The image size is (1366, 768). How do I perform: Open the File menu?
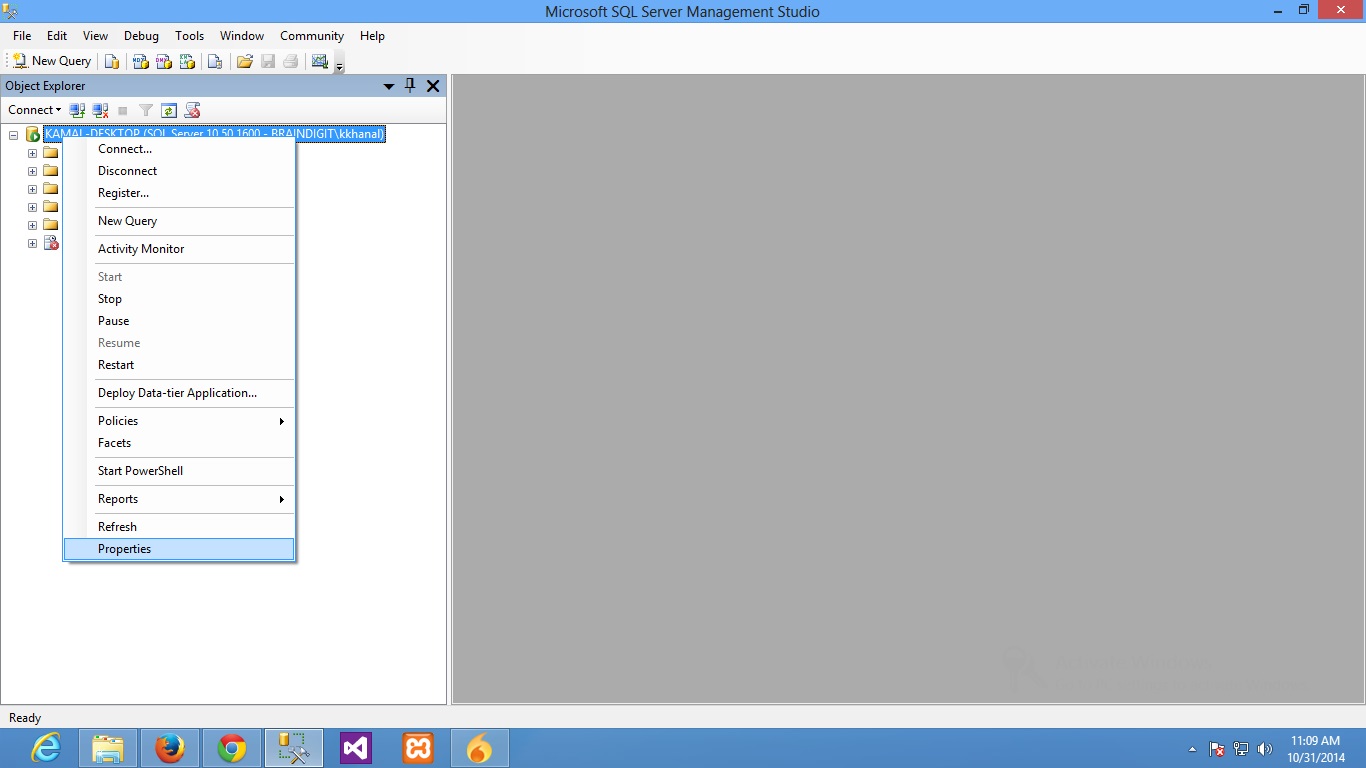pyautogui.click(x=22, y=36)
